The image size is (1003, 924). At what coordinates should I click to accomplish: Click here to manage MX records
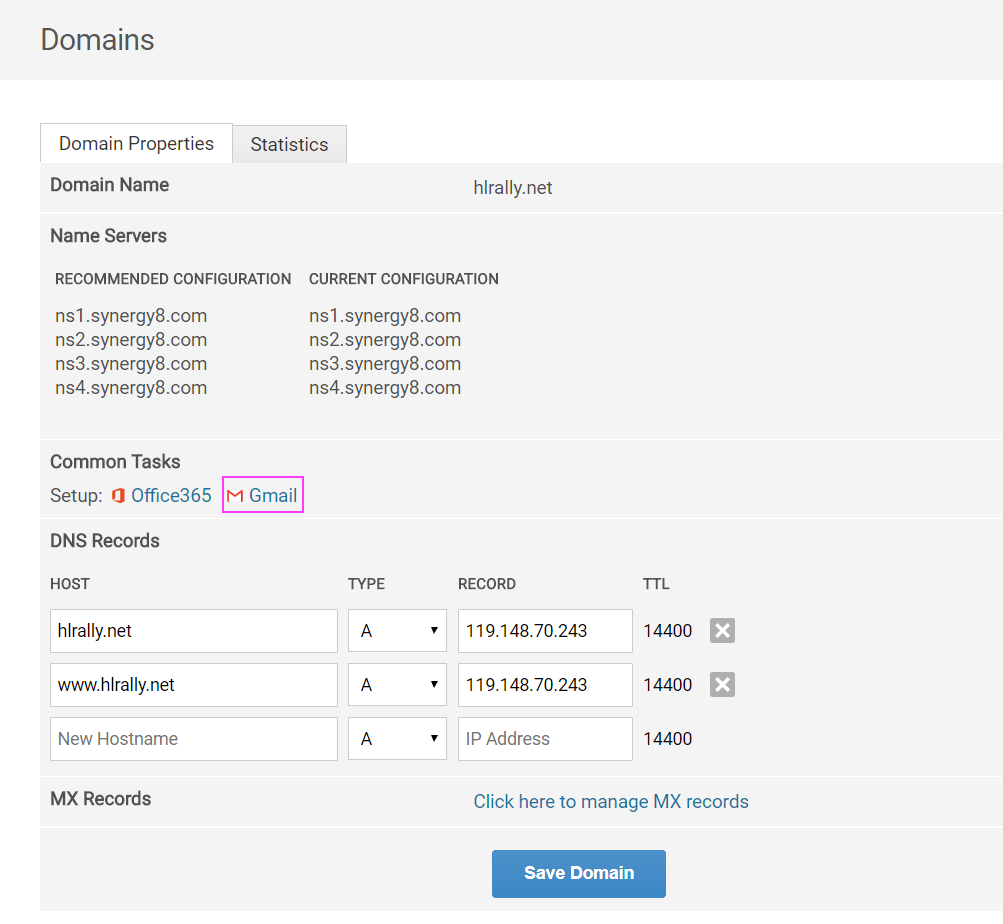tap(611, 801)
